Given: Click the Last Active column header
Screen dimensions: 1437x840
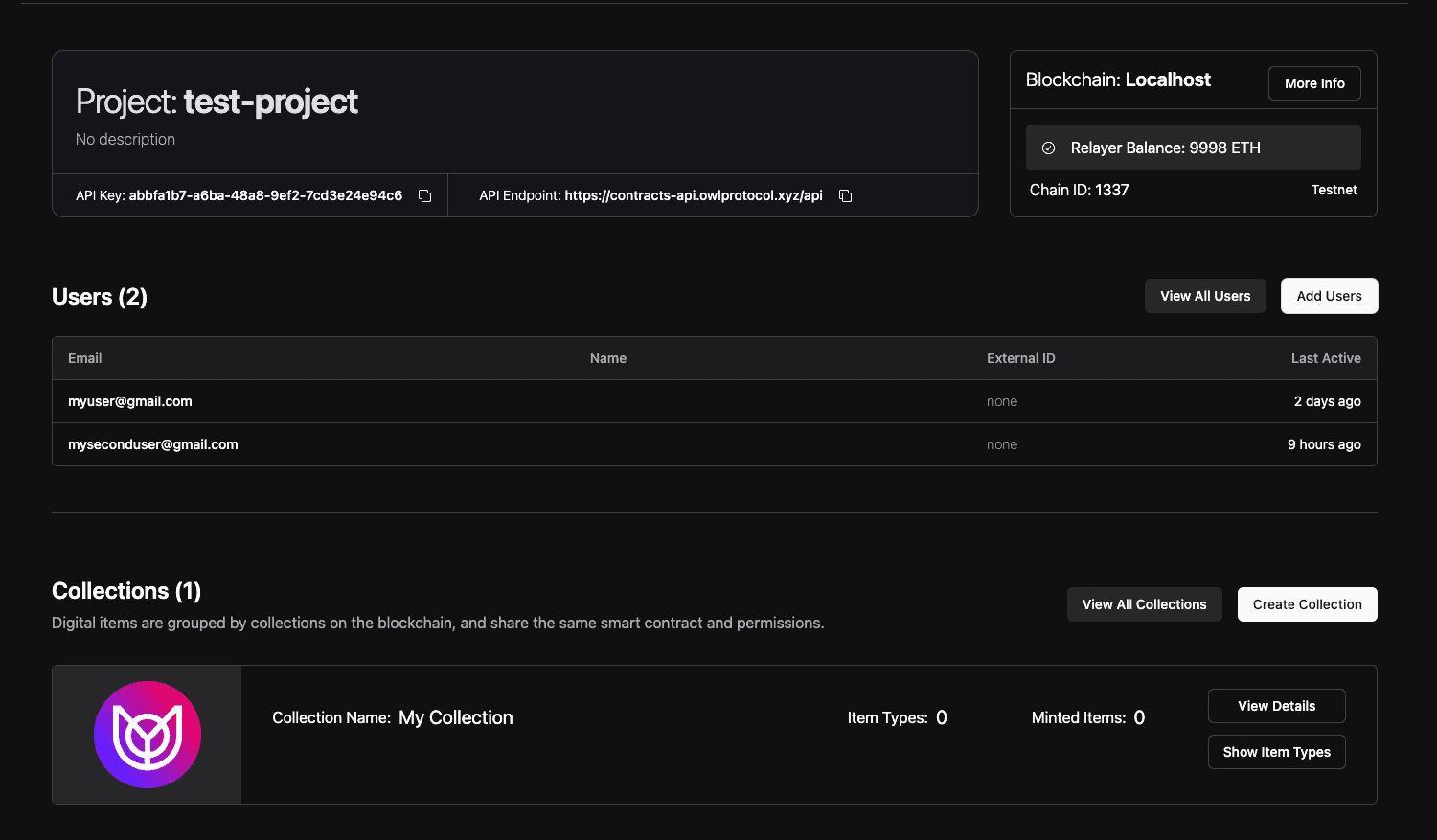Looking at the screenshot, I should 1325,358.
